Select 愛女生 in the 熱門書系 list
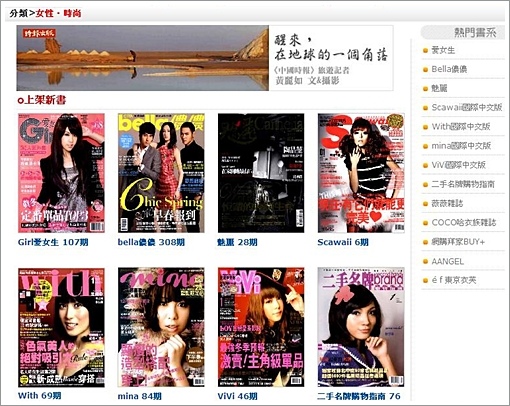The image size is (510, 406). [443, 50]
